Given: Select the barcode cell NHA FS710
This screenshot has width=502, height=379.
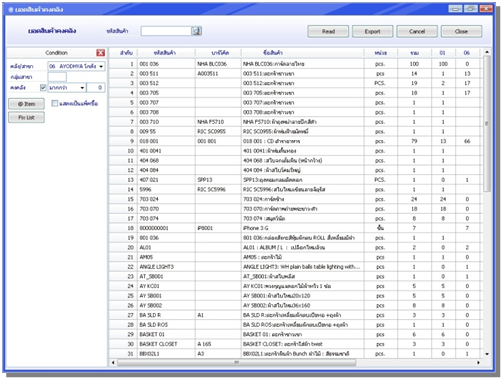Looking at the screenshot, I should pos(218,122).
